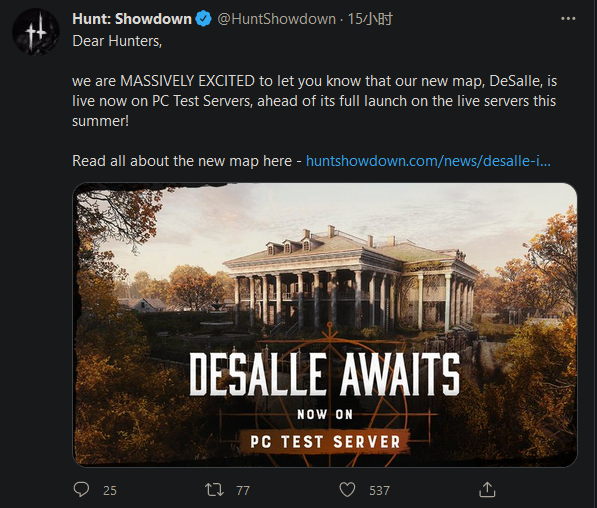This screenshot has height=508, width=597.
Task: Click the PC TEST SERVER banner in image
Action: (x=325, y=442)
